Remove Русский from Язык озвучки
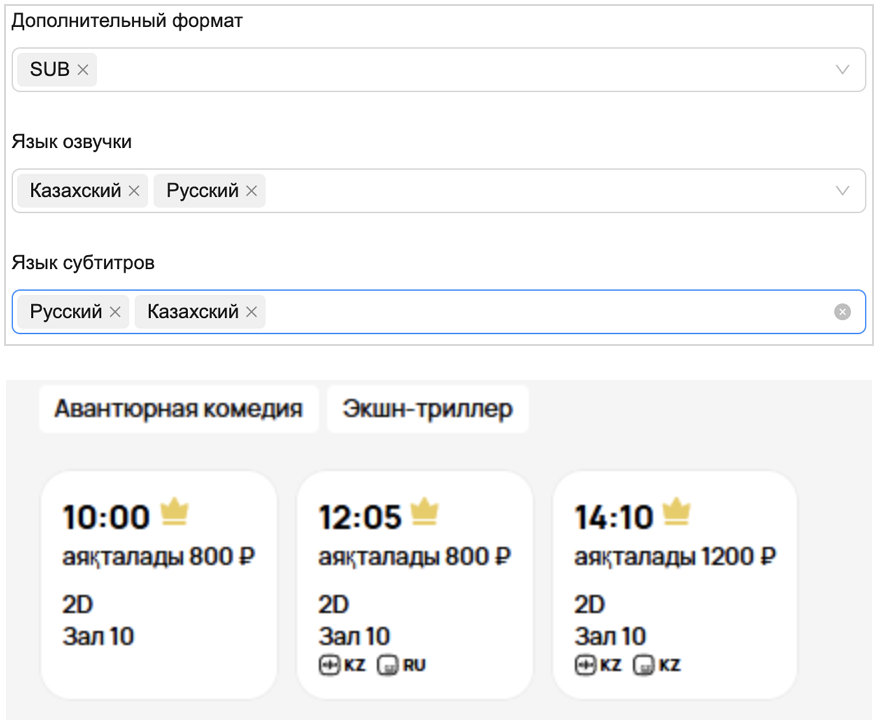This screenshot has width=878, height=726. [x=251, y=191]
